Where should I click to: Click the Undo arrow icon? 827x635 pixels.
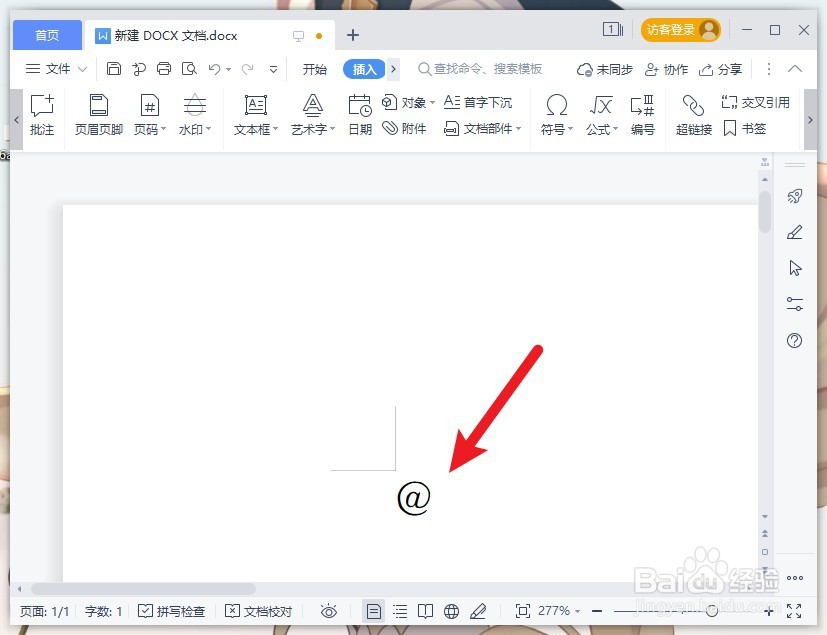(x=214, y=69)
